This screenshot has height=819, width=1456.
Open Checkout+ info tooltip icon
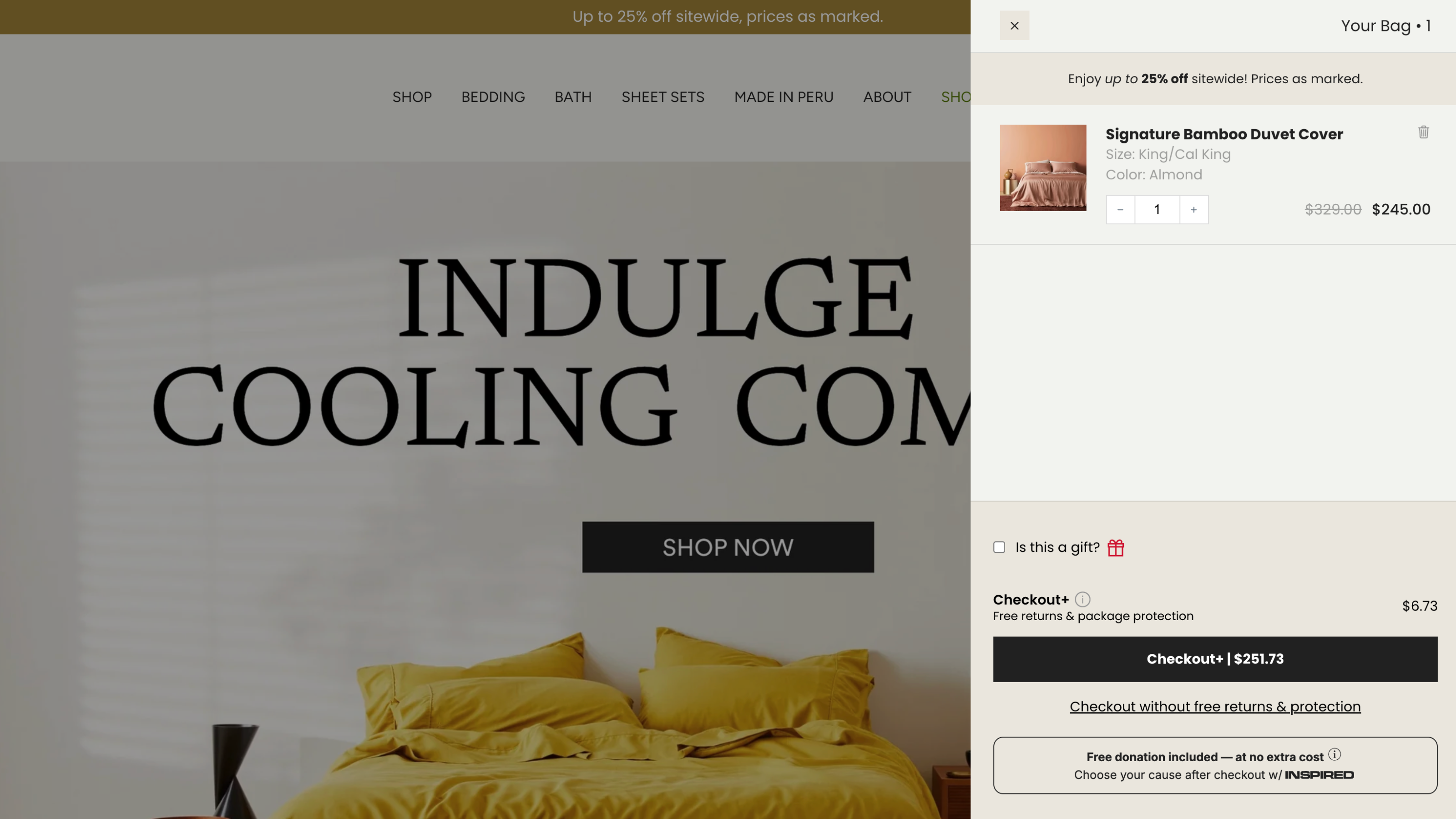1082,599
